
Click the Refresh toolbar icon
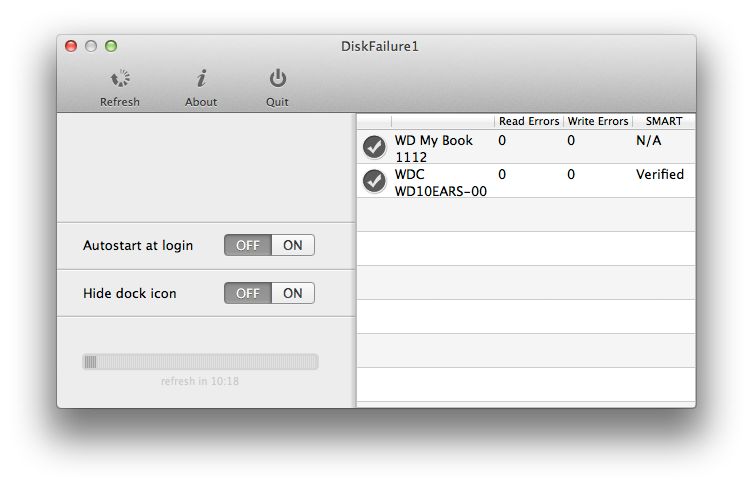[120, 79]
